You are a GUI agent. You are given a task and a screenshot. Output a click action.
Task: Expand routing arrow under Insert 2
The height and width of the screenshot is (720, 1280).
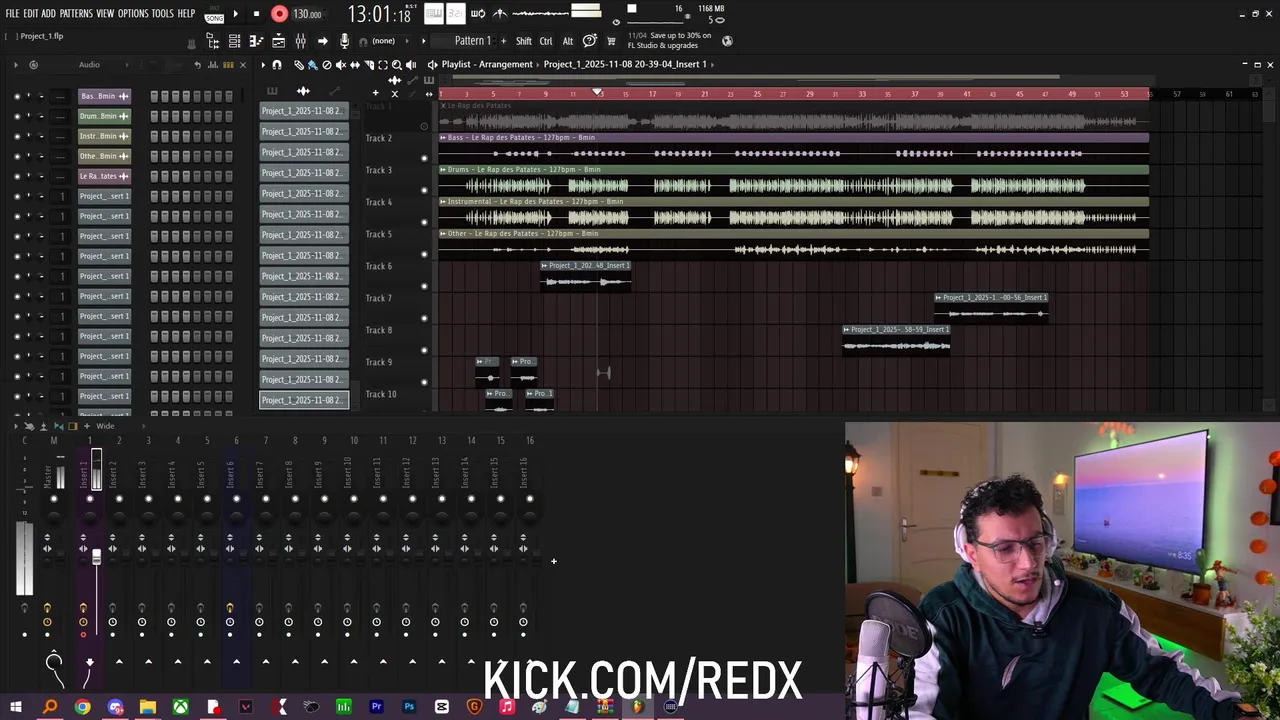[119, 661]
